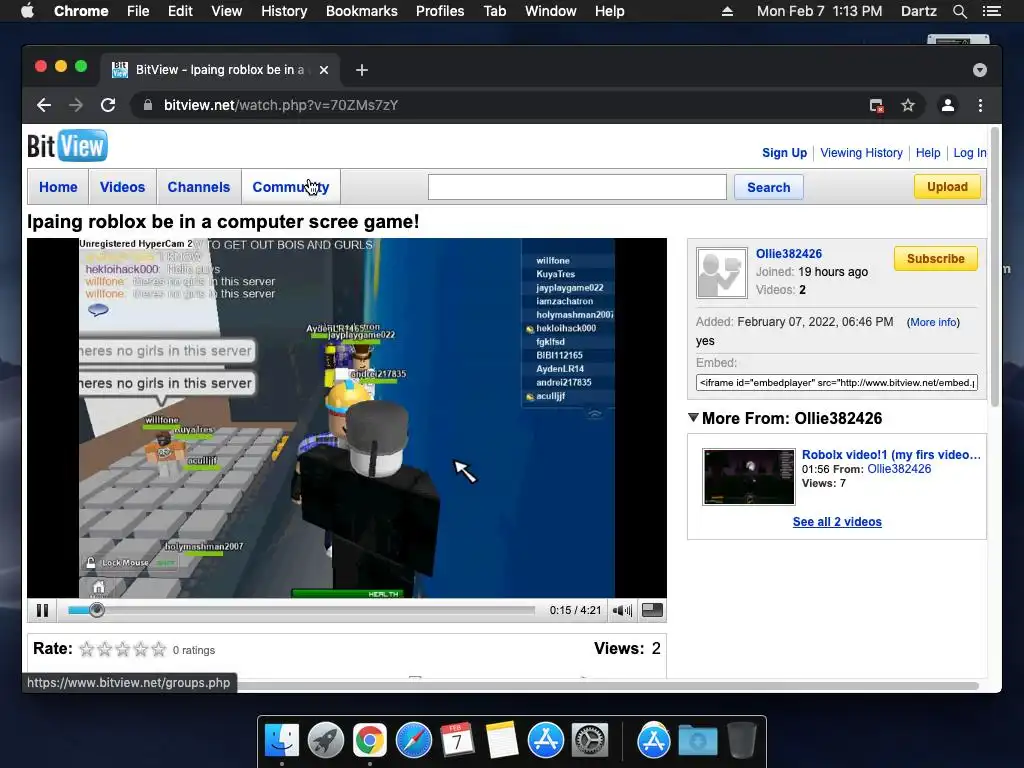
Task: Close the BitView tab
Action: point(324,70)
